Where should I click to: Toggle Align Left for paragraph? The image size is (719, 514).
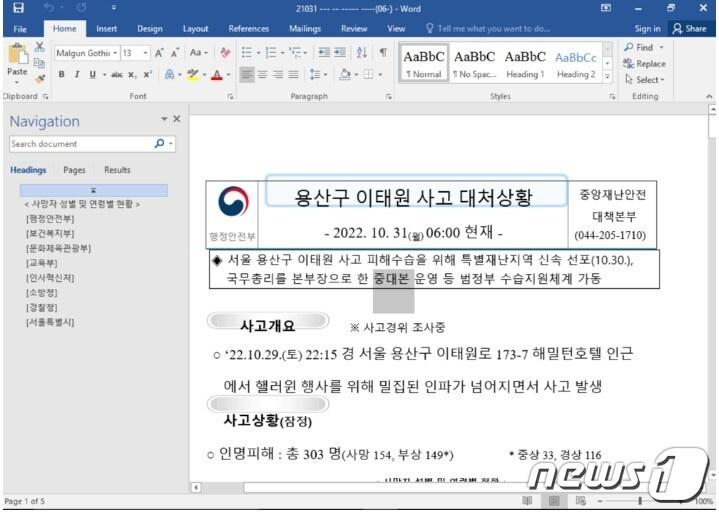(247, 74)
